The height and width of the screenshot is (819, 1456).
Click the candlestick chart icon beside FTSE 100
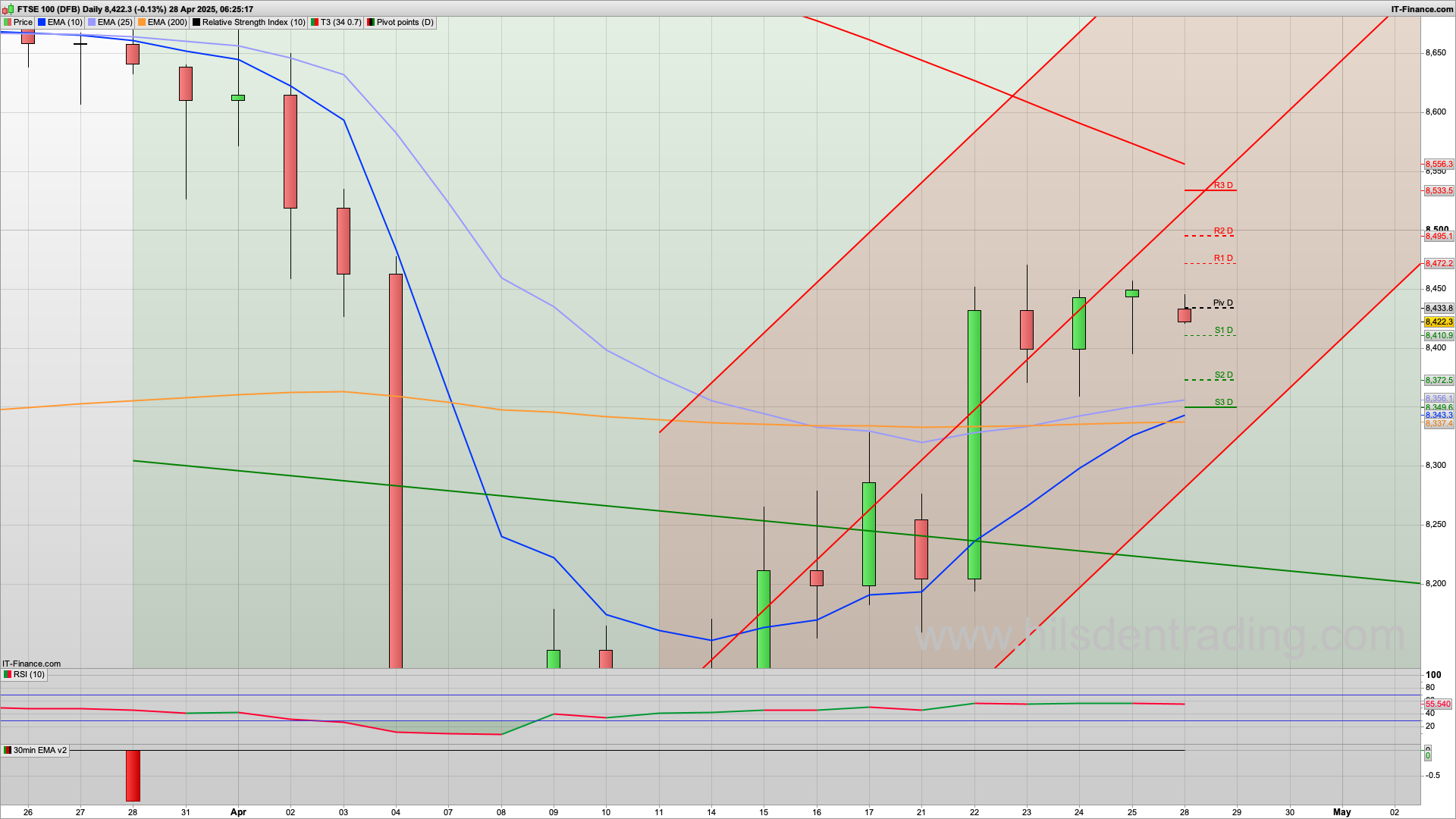click(8, 9)
